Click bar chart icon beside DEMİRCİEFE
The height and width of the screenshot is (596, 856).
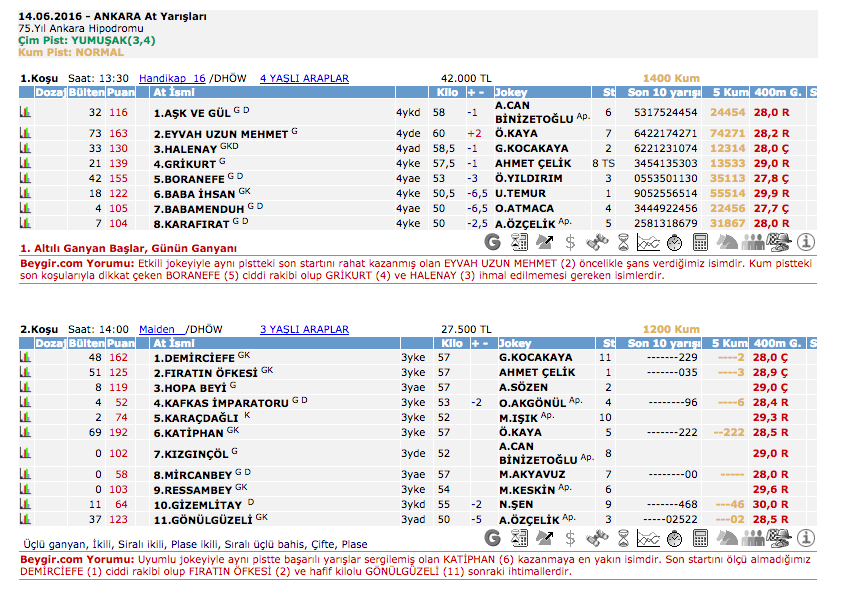(26, 357)
